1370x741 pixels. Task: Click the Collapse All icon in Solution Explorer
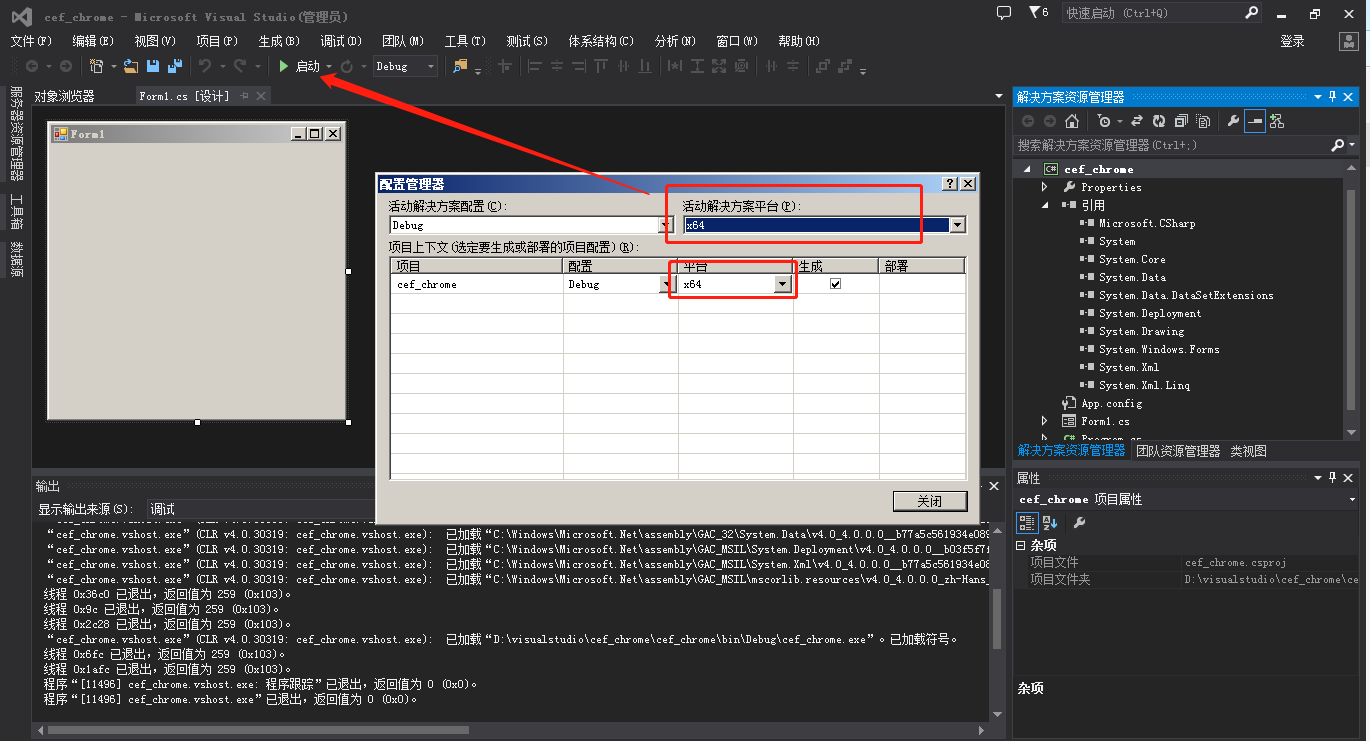coord(1181,121)
